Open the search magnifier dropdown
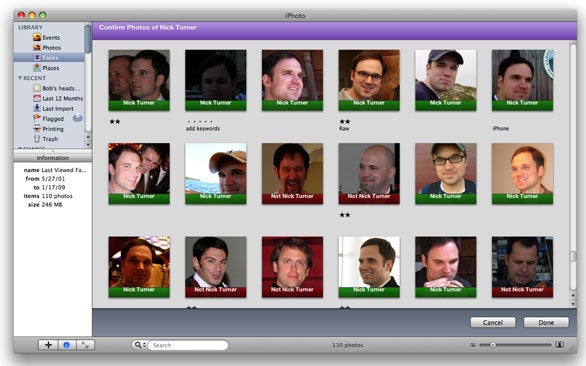 click(x=140, y=345)
